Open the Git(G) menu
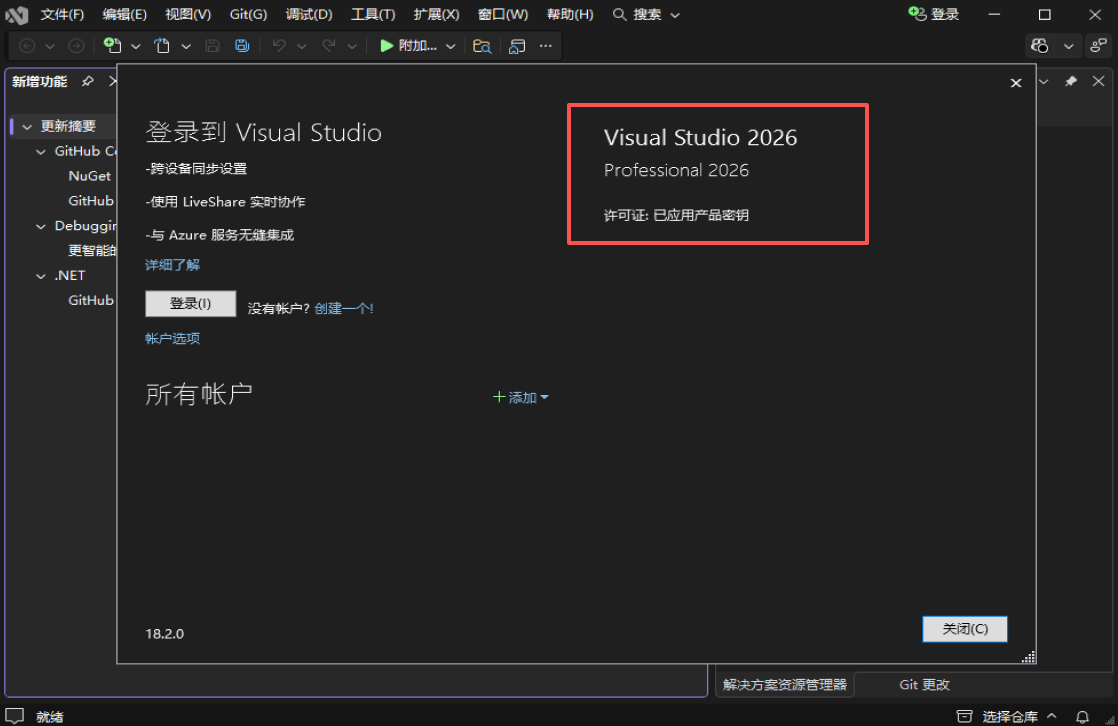This screenshot has width=1118, height=726. (x=248, y=14)
